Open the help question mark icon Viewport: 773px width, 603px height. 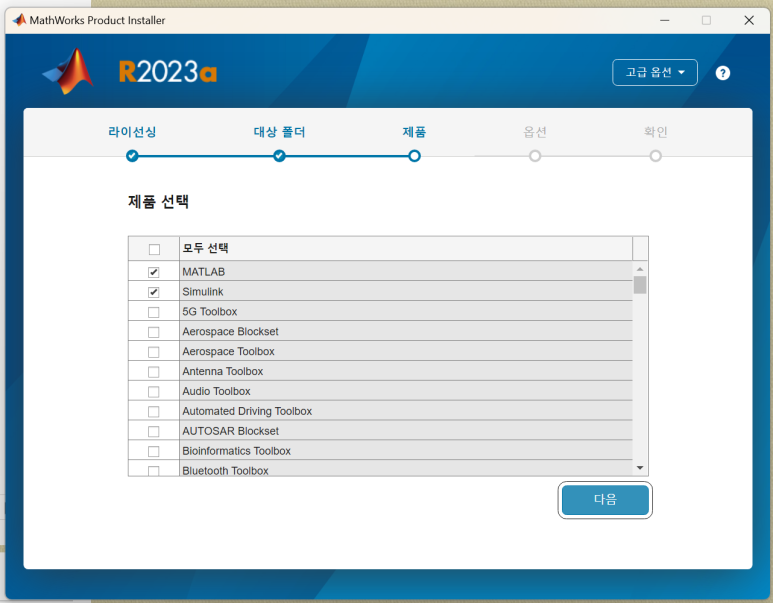pos(722,73)
